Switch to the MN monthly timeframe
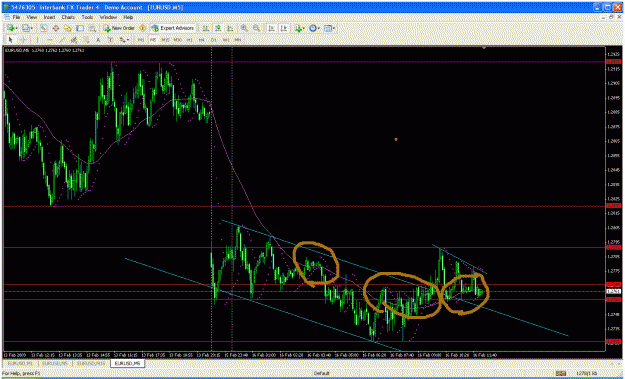 click(x=238, y=40)
